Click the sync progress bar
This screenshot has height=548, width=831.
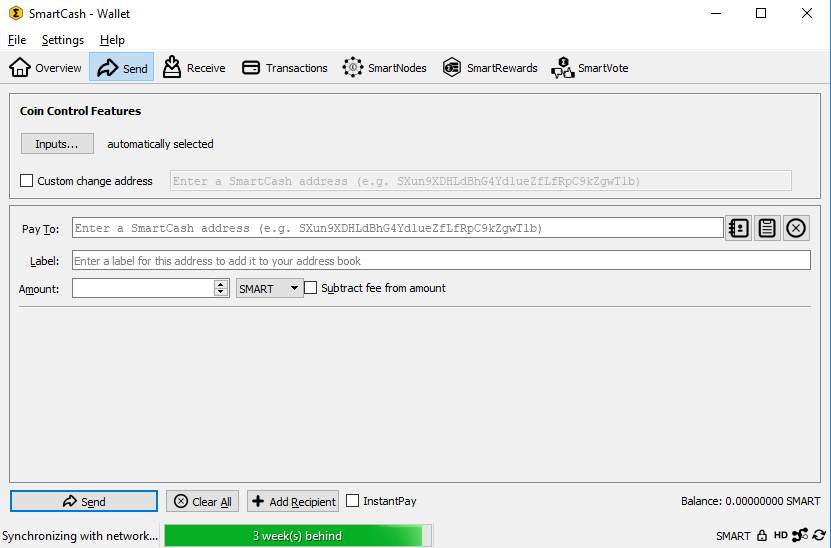pos(297,535)
